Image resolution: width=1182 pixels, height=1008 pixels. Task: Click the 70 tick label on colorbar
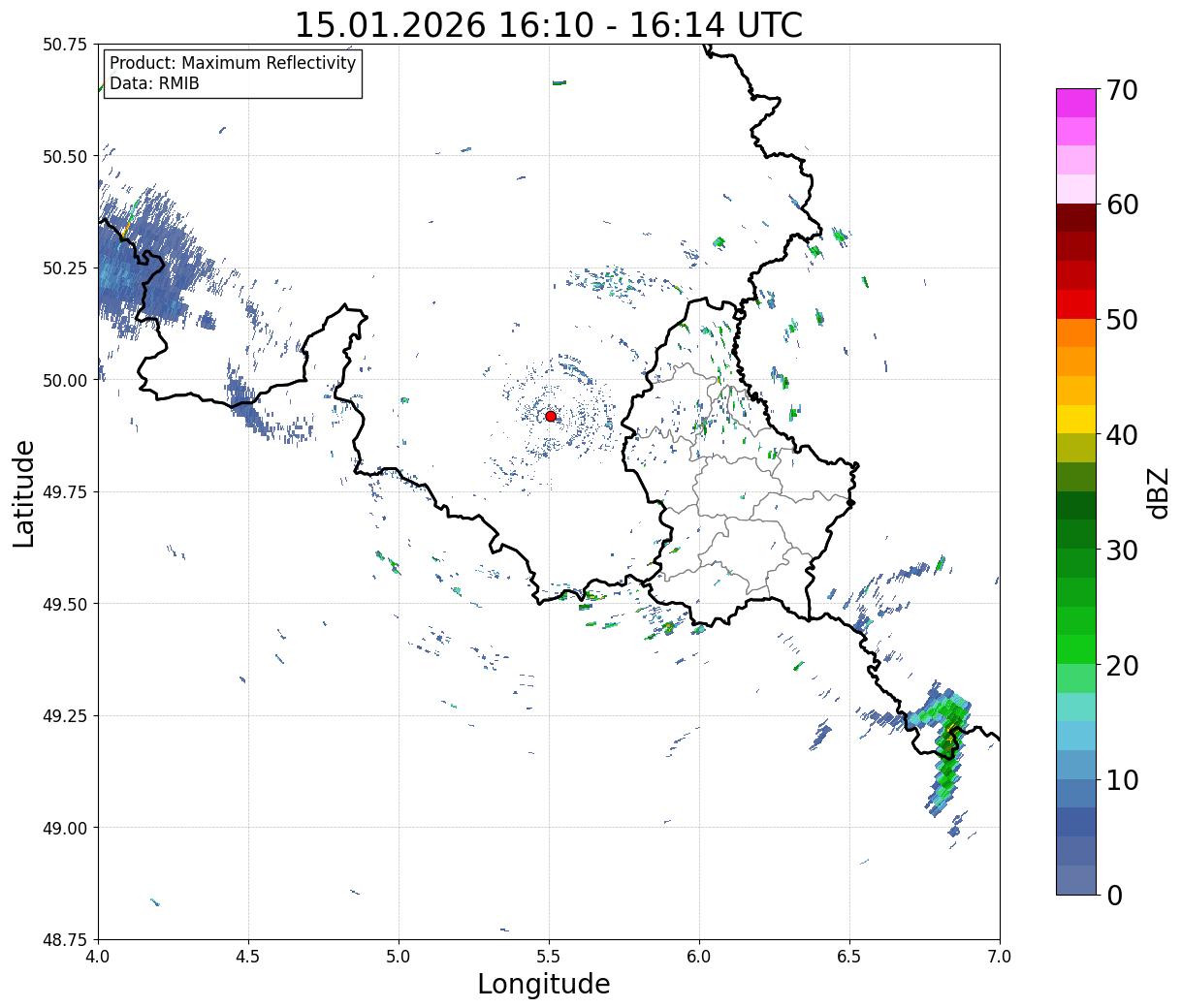[1121, 90]
